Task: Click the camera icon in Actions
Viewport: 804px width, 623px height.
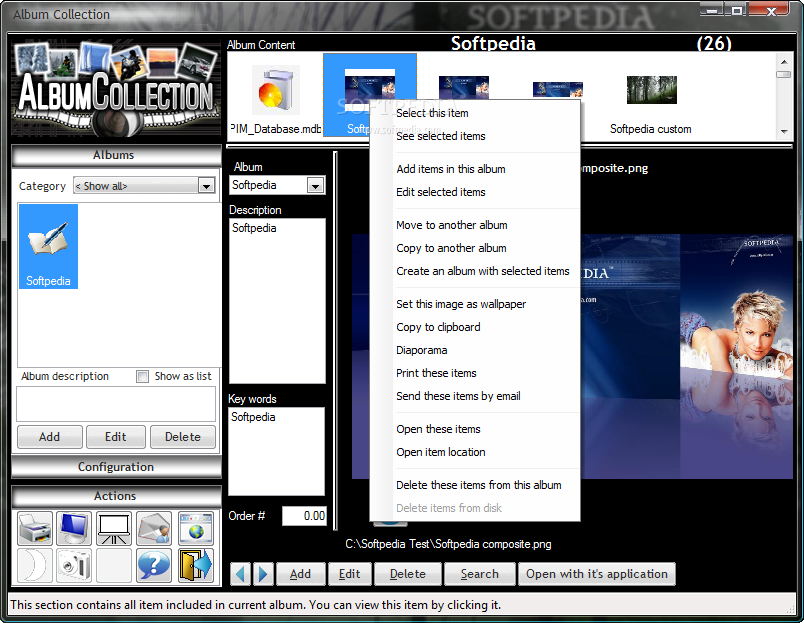Action: point(74,565)
